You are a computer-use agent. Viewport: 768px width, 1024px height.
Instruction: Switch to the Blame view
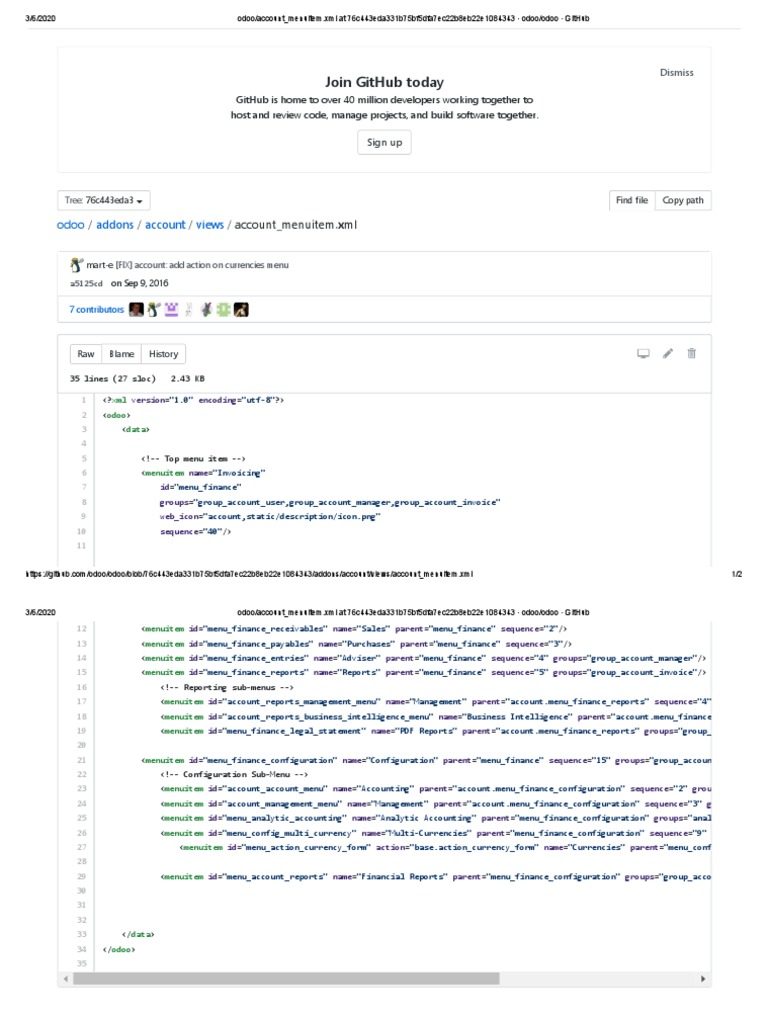tap(121, 354)
